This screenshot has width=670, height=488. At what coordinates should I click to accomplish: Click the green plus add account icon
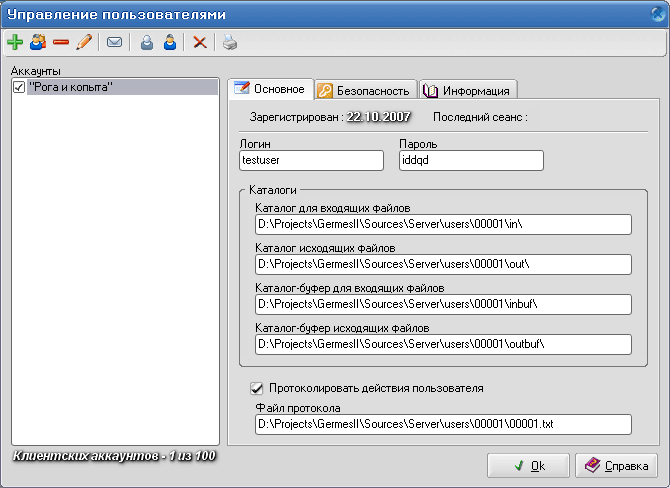coord(15,42)
